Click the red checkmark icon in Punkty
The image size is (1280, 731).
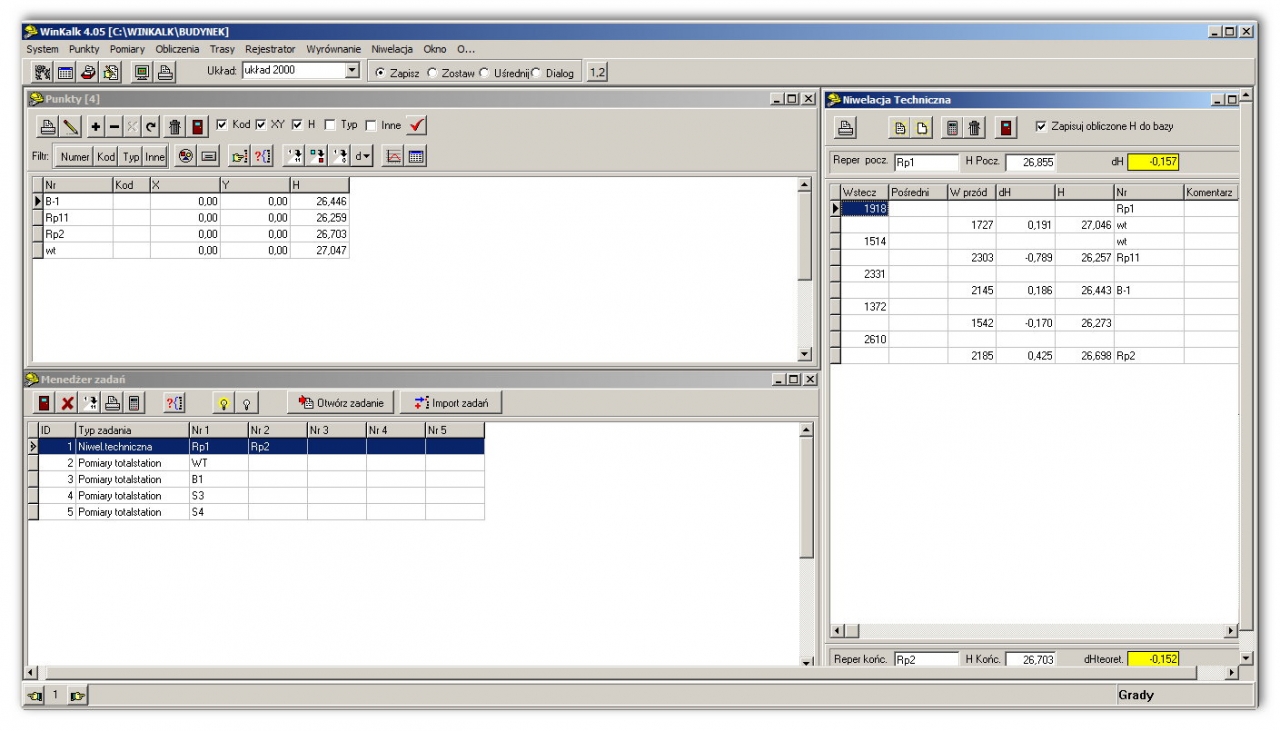click(418, 126)
